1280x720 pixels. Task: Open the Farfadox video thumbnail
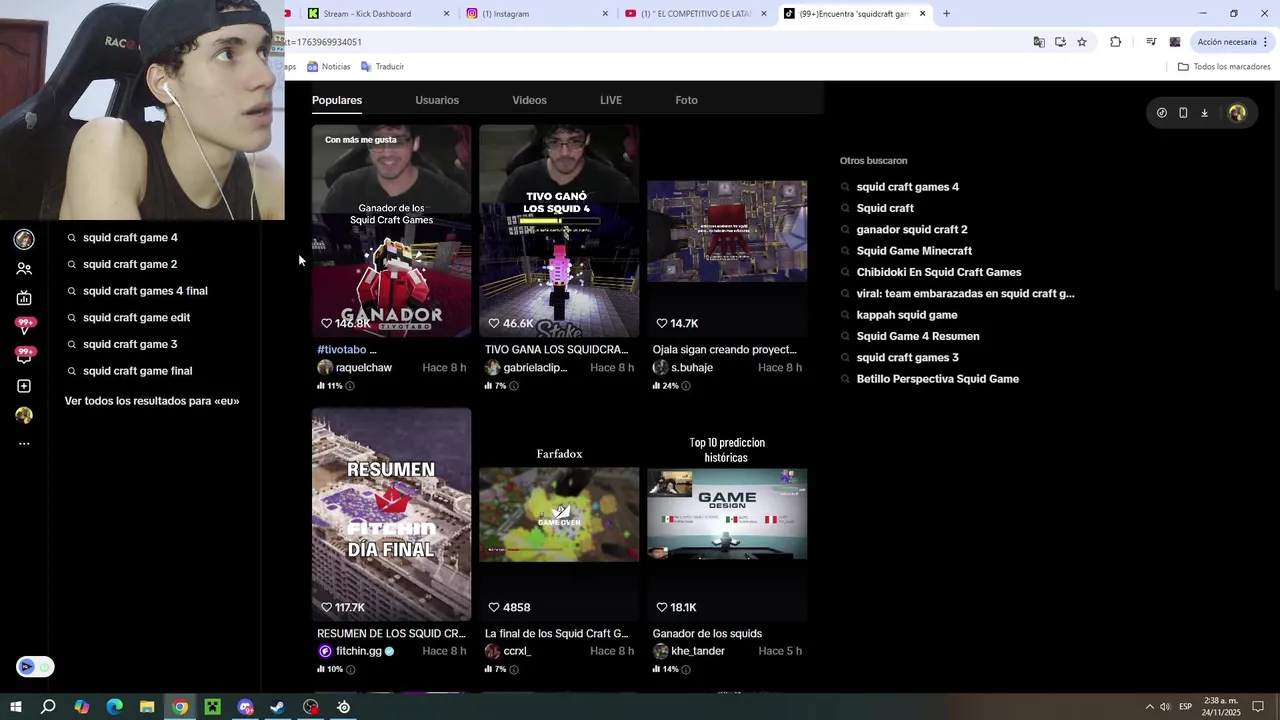[559, 514]
